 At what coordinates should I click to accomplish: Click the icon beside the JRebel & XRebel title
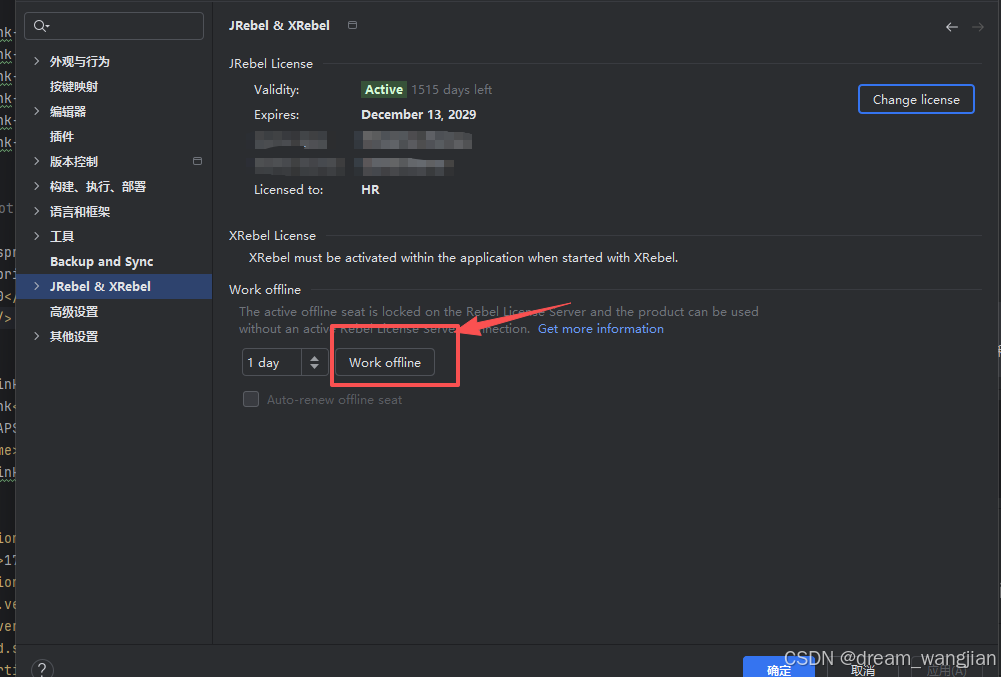pyautogui.click(x=352, y=25)
